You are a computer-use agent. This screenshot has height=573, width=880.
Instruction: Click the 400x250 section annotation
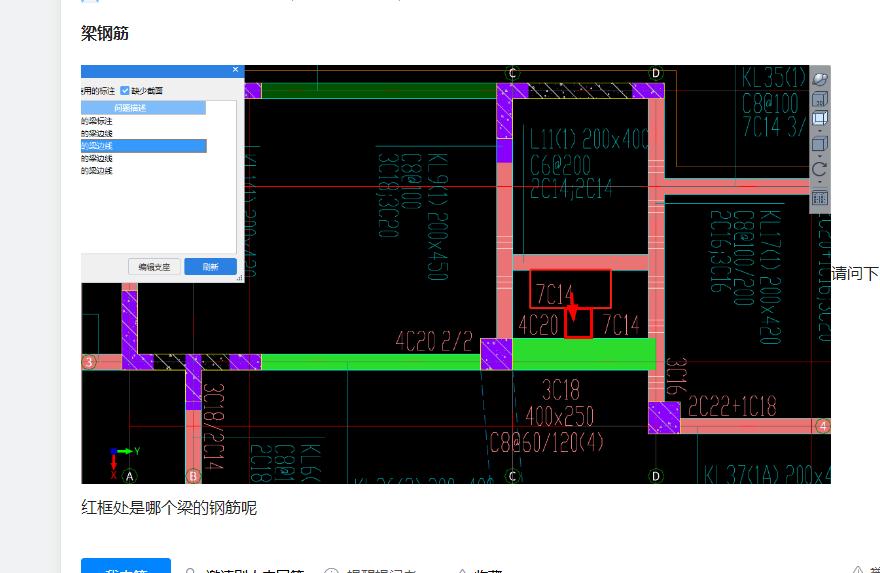560,416
